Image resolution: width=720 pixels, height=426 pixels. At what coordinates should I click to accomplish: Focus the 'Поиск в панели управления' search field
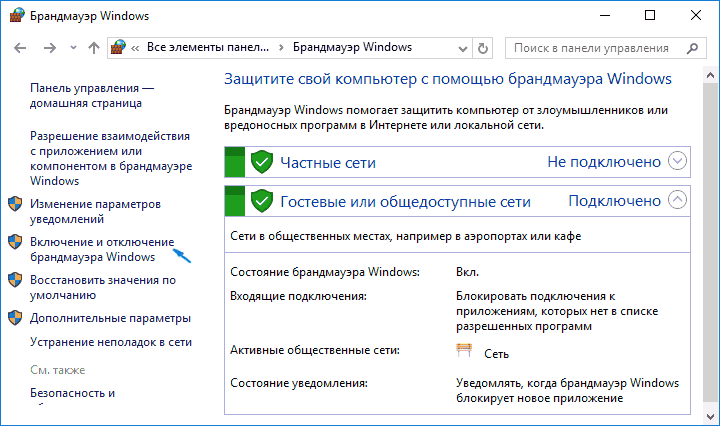(x=605, y=48)
